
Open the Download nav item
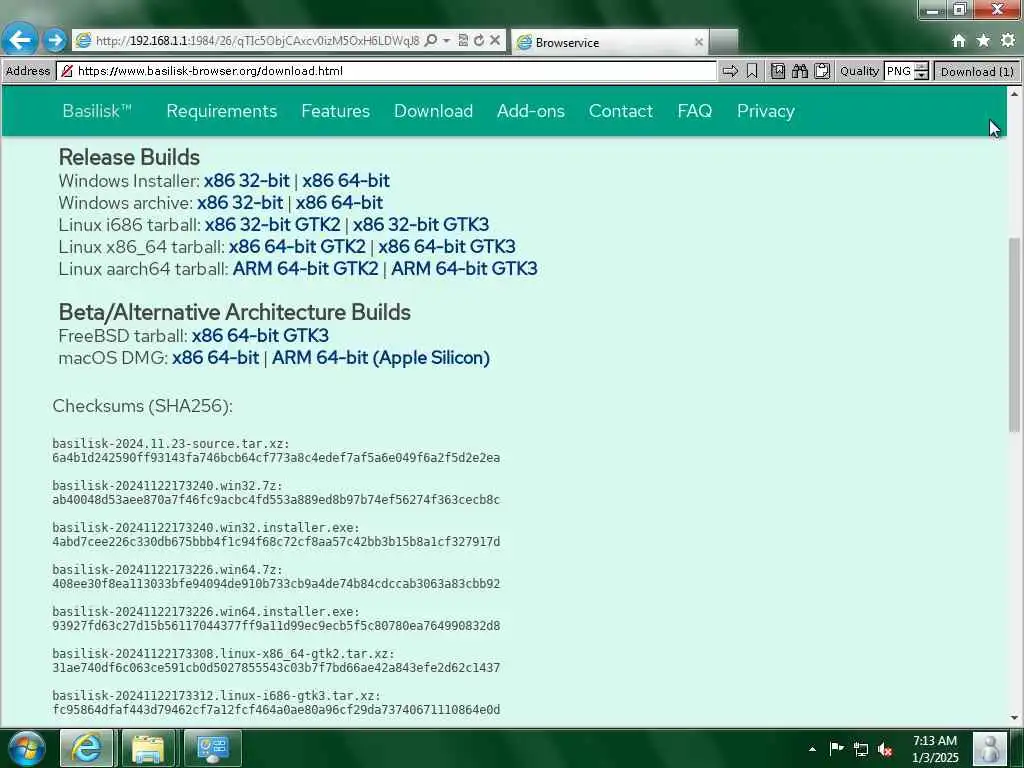(434, 111)
